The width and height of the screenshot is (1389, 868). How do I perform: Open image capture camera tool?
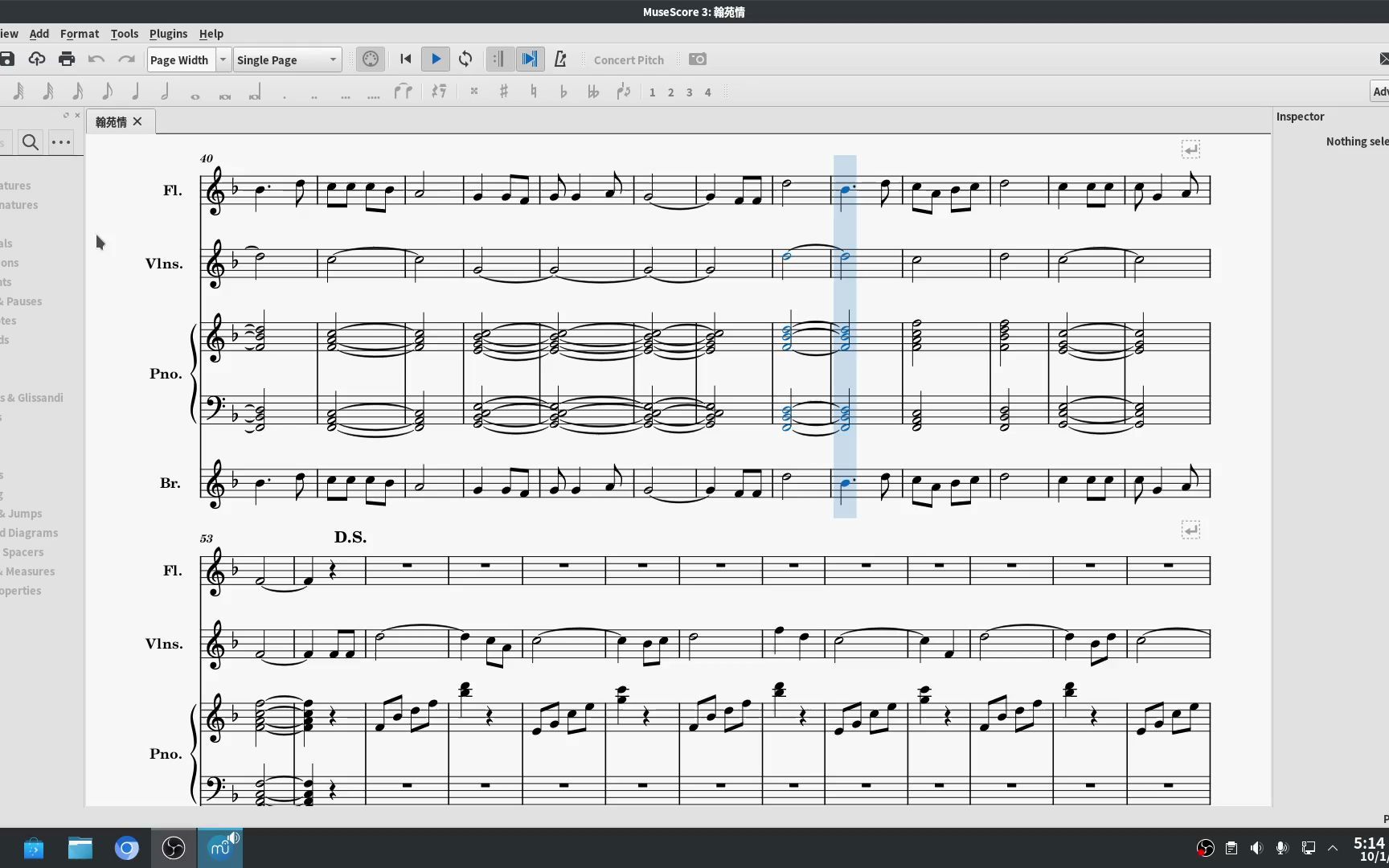pyautogui.click(x=698, y=59)
